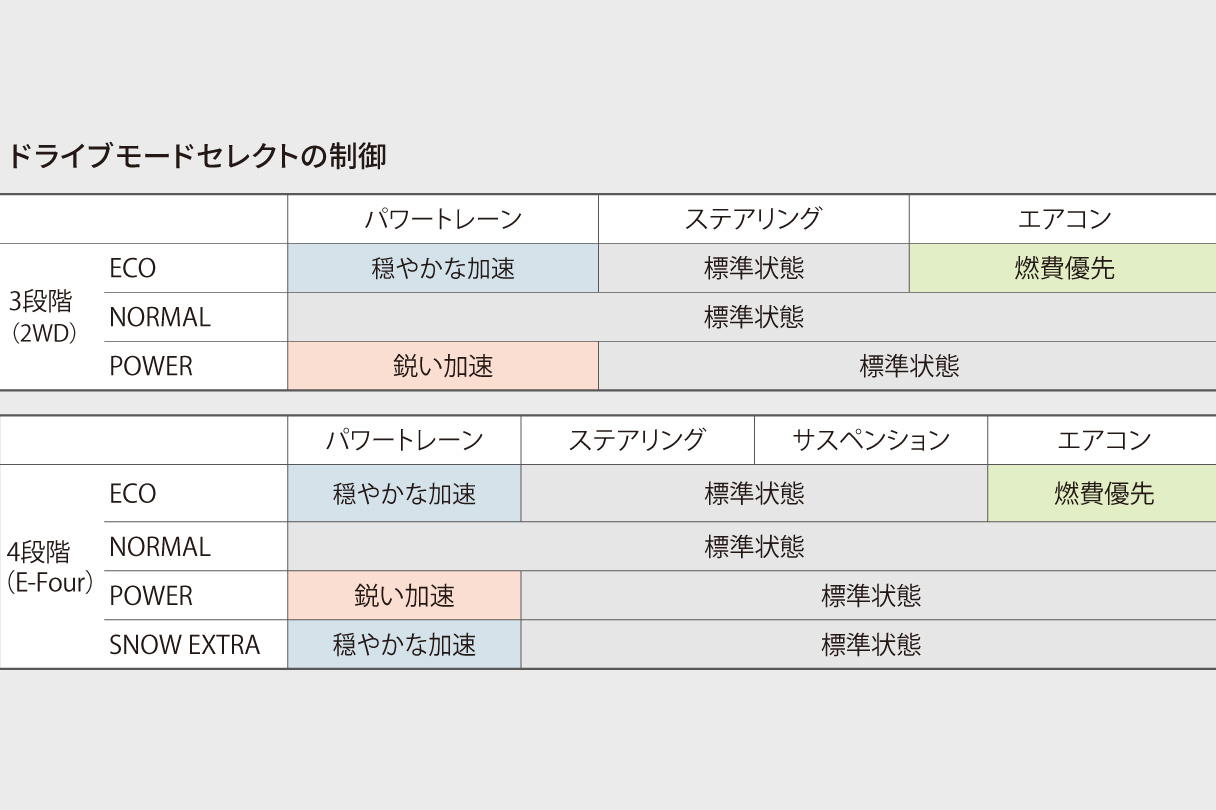Click the pink 鋭い加速 cell in the 2WD table

pos(443,366)
